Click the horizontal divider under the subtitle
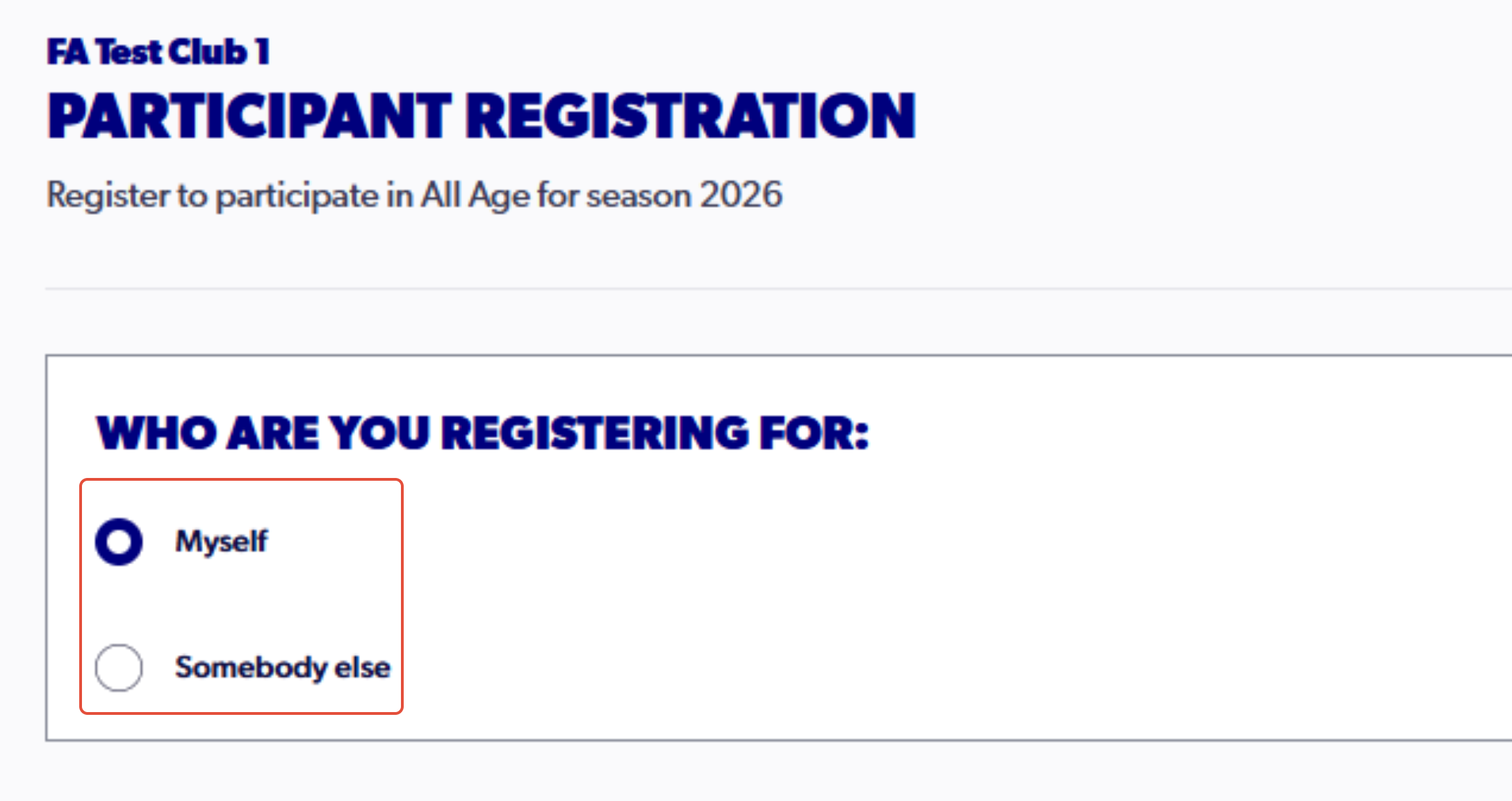Image resolution: width=1512 pixels, height=801 pixels. point(778,288)
